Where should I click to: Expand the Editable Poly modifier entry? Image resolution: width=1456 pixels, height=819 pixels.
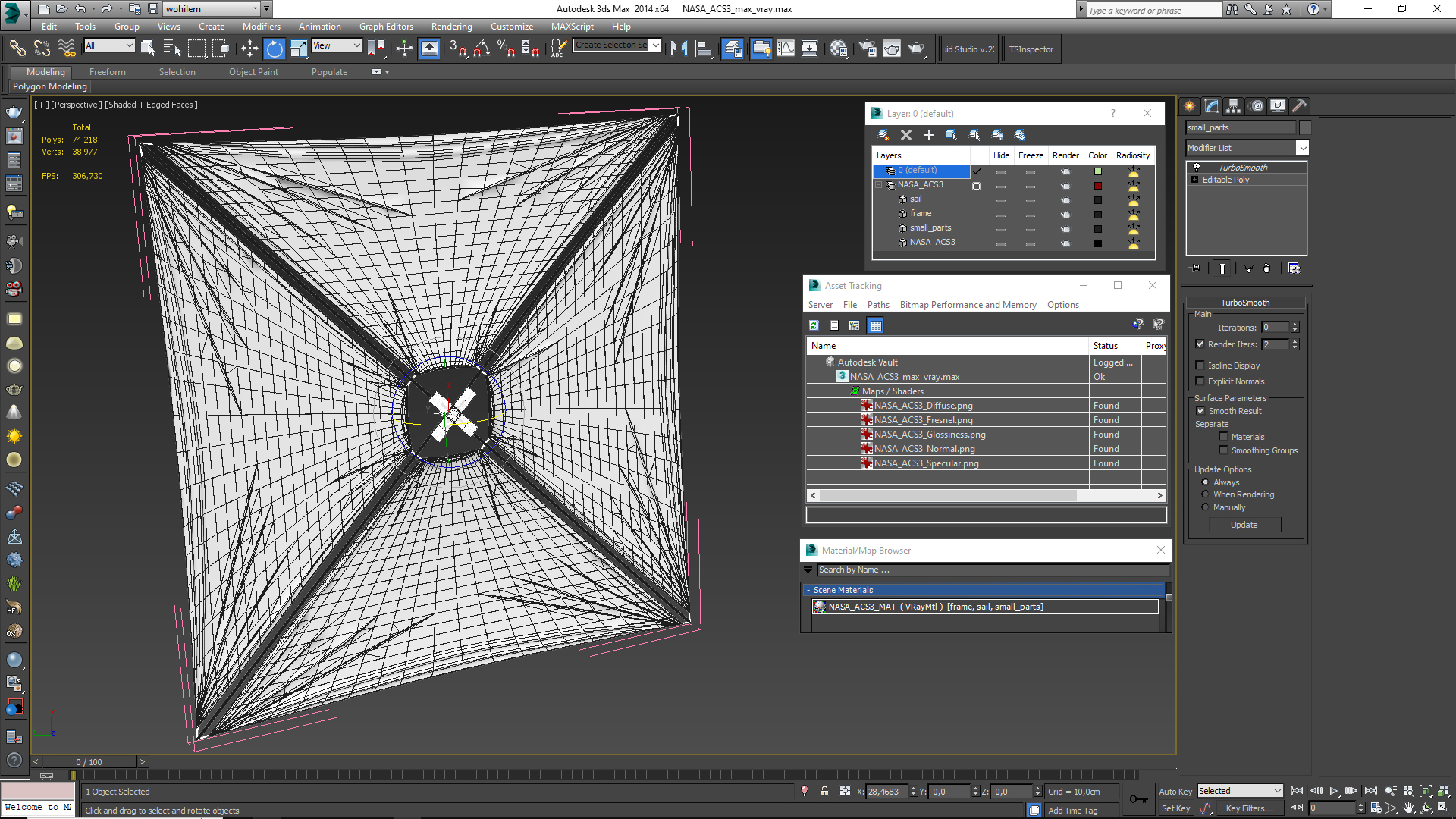[1194, 180]
